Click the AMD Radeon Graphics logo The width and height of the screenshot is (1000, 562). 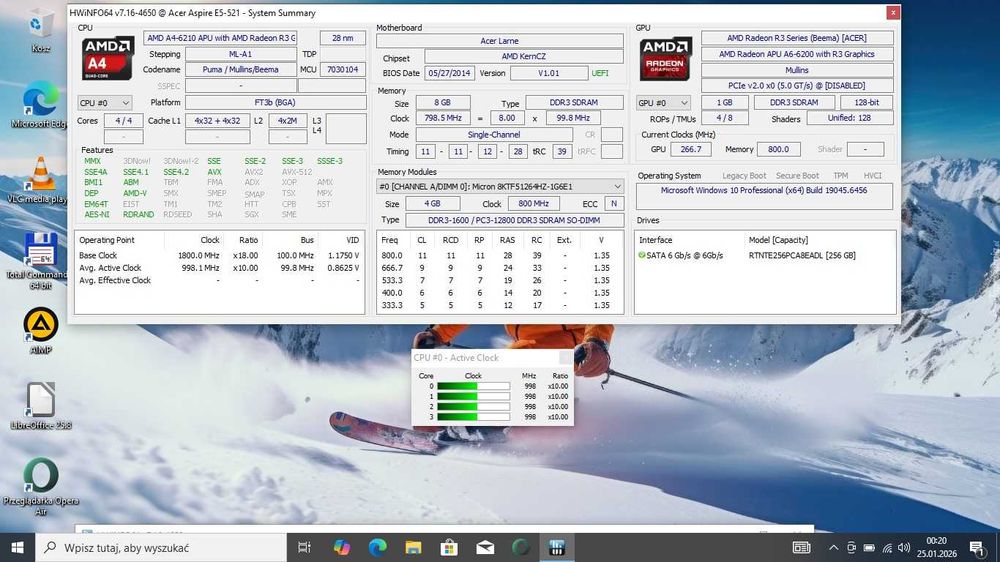click(x=665, y=58)
